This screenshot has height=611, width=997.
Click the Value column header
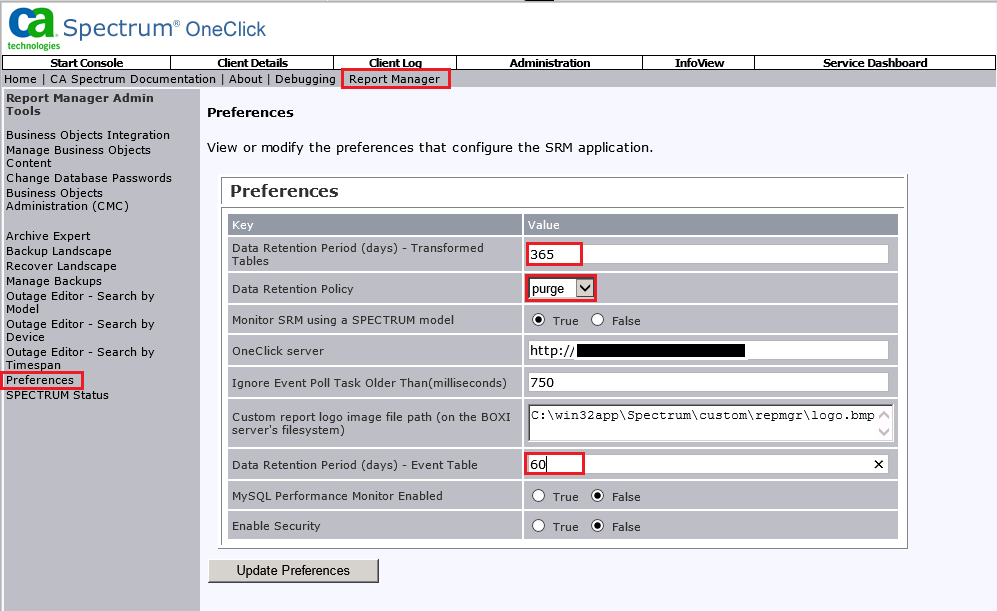click(x=711, y=224)
